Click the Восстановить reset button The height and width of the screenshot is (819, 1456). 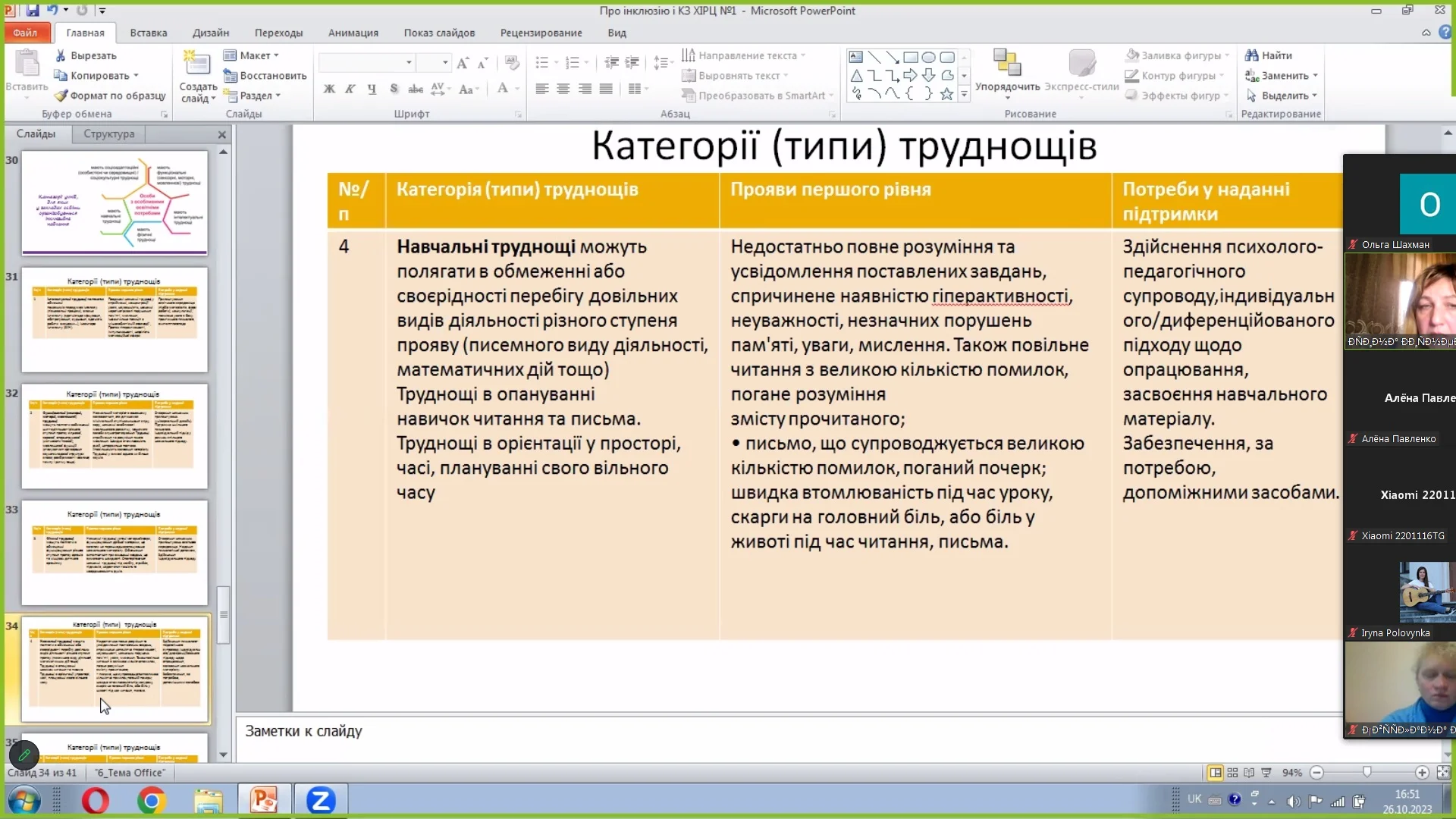pos(265,76)
